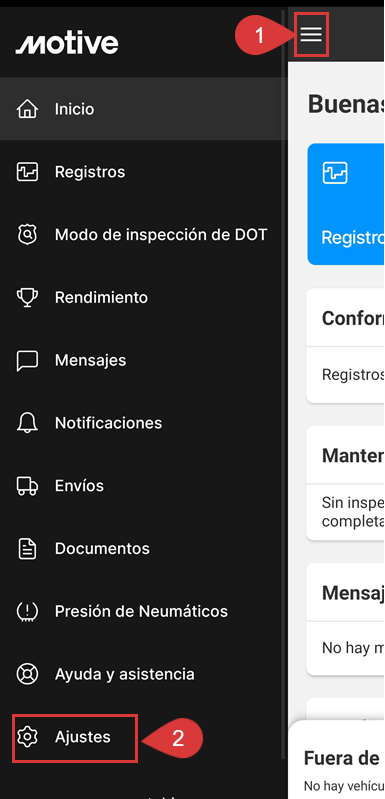
Task: Click the Inicio home icon
Action: [28, 109]
